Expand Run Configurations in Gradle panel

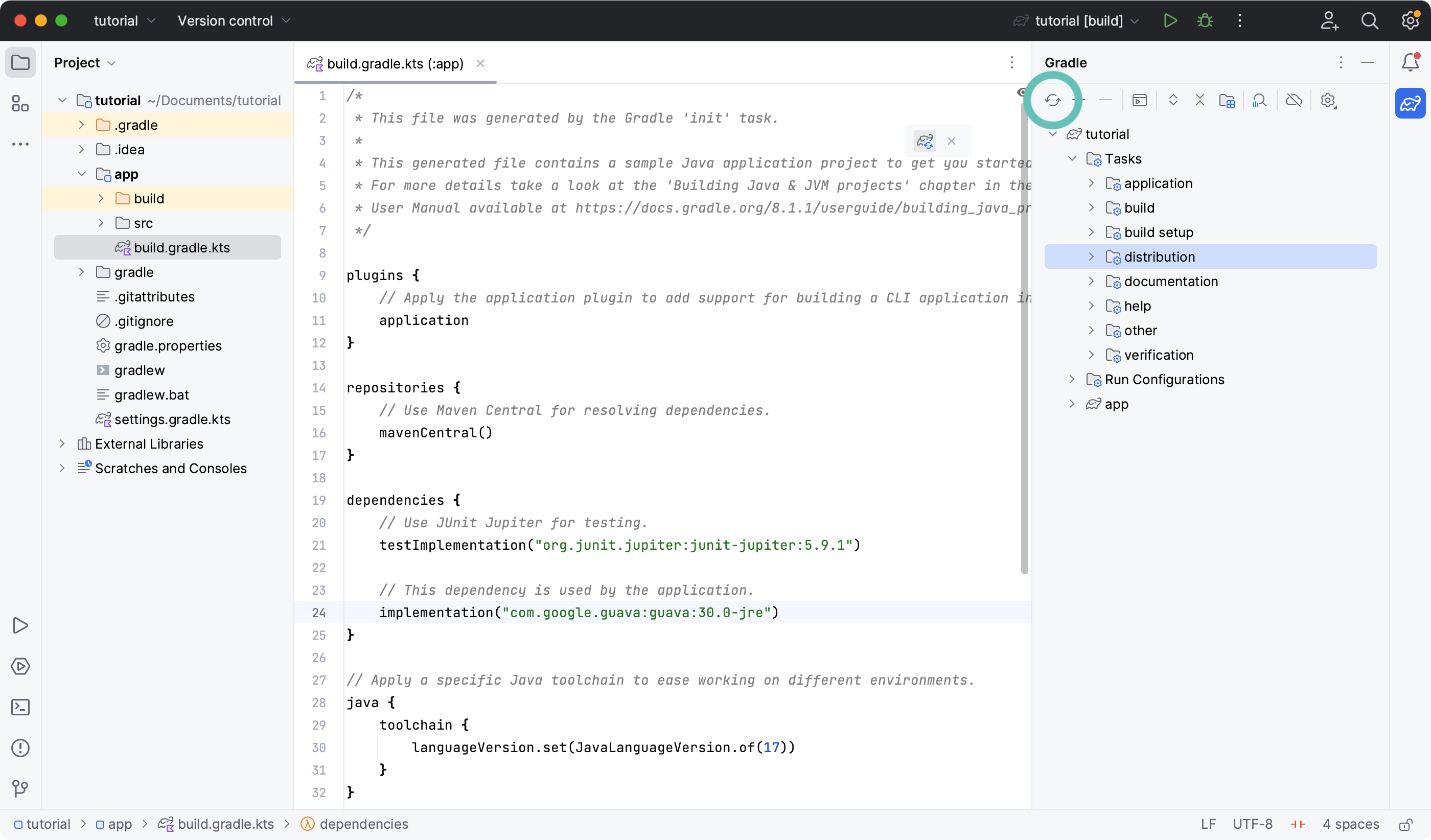click(x=1072, y=379)
